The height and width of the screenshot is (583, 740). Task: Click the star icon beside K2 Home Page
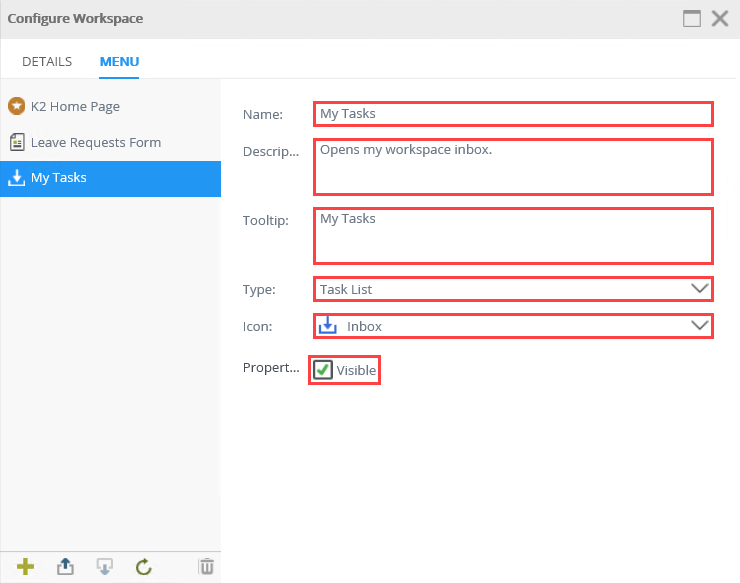16,106
